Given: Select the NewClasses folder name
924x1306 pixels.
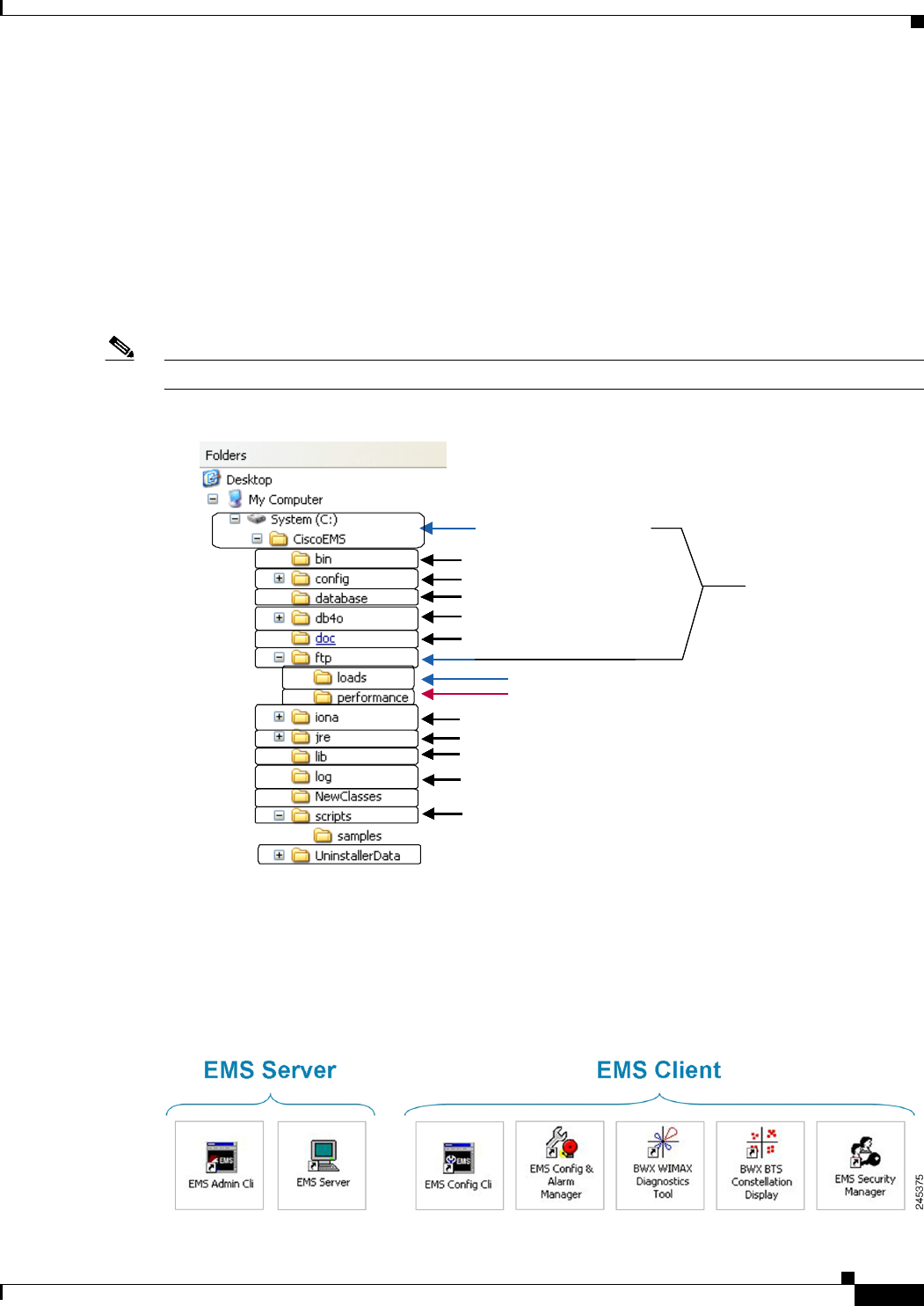Looking at the screenshot, I should [348, 797].
